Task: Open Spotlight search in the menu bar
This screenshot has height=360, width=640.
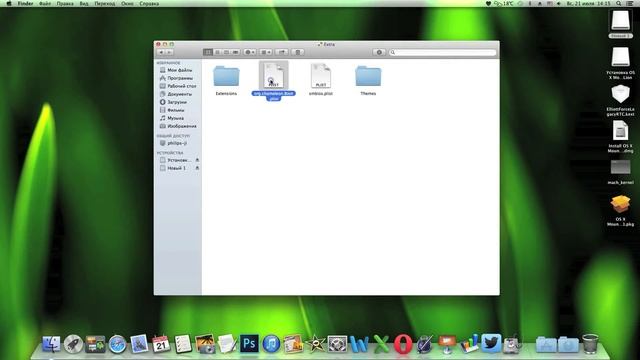Action: click(619, 3)
